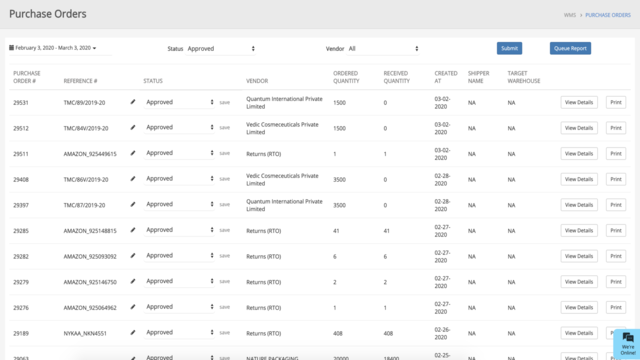Click the Purchase Order # column header
The height and width of the screenshot is (360, 640).
click(x=27, y=77)
